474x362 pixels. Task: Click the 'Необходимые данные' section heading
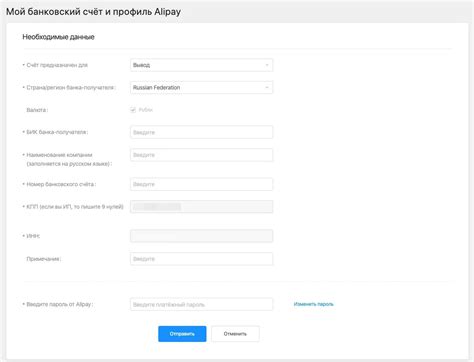pyautogui.click(x=58, y=37)
